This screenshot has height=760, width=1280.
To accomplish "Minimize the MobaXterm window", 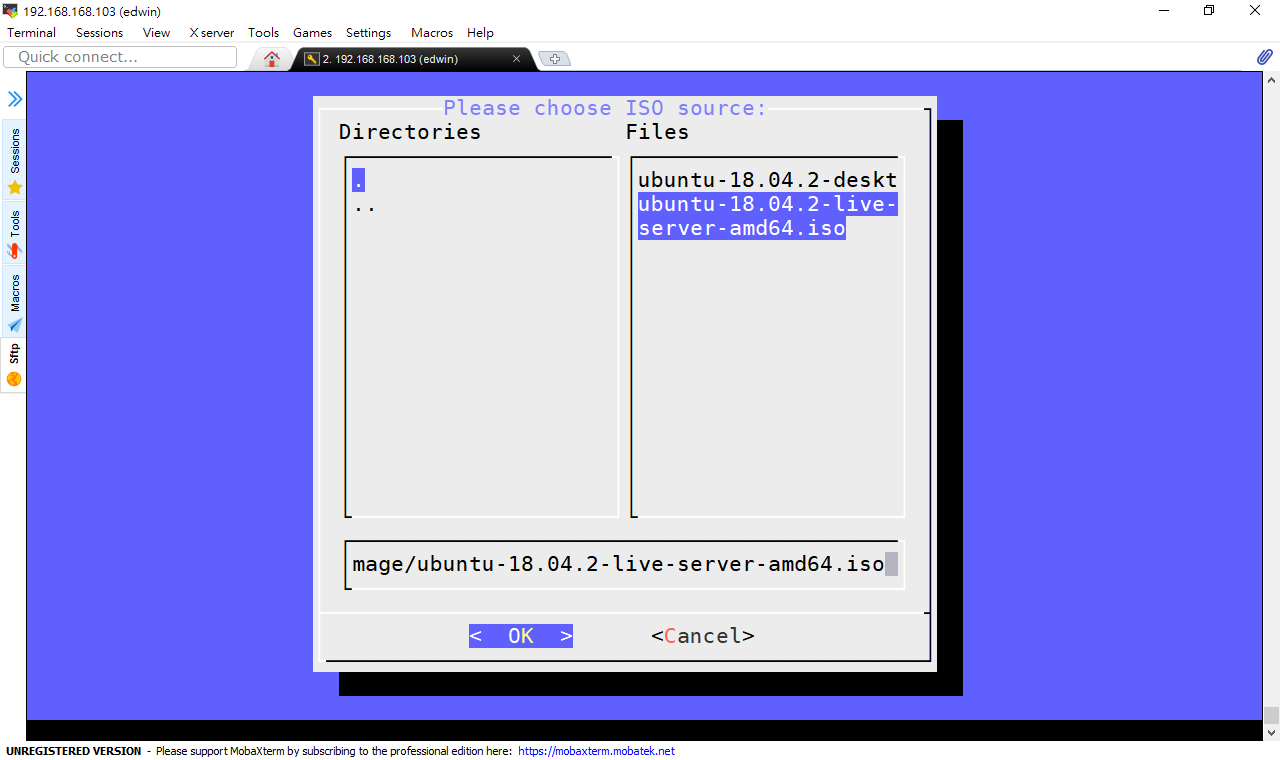I will click(x=1163, y=11).
